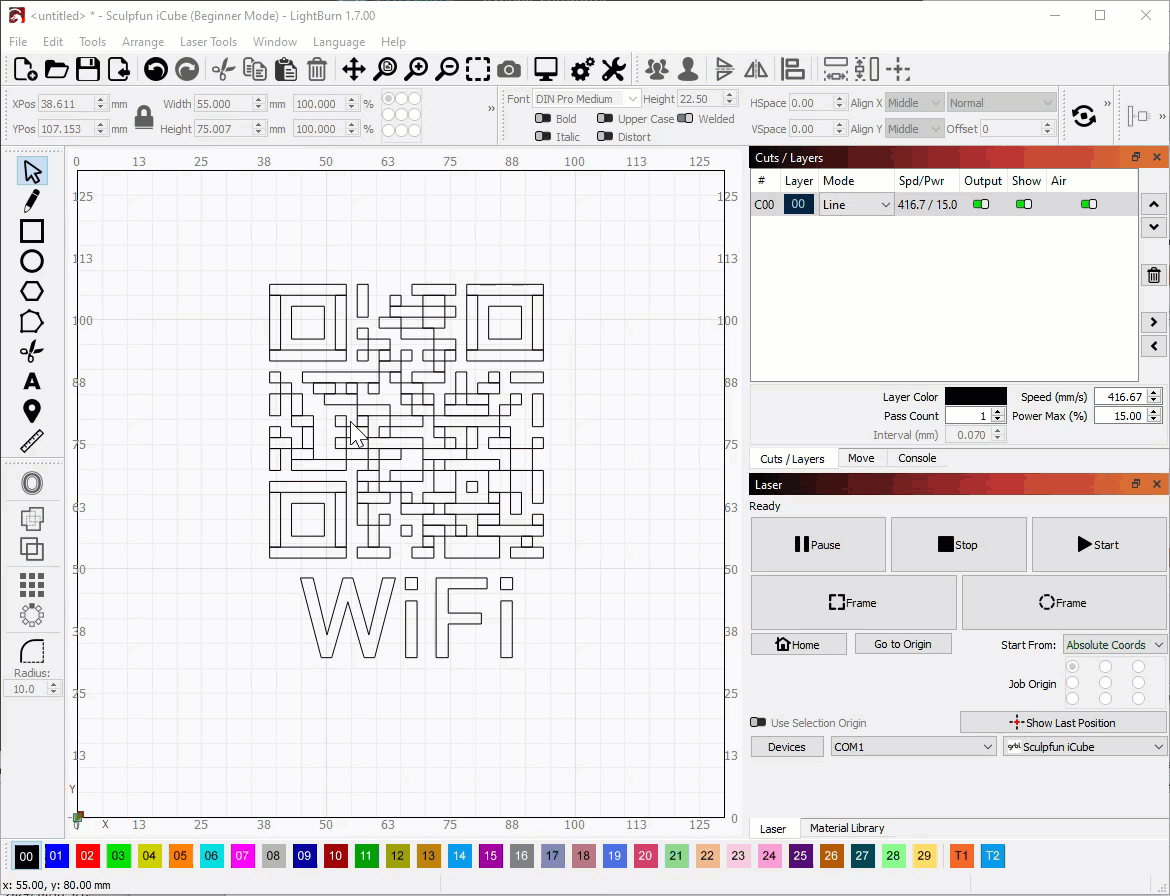1170x896 pixels.
Task: Enable Use Selection Origin switch
Action: pyautogui.click(x=758, y=722)
